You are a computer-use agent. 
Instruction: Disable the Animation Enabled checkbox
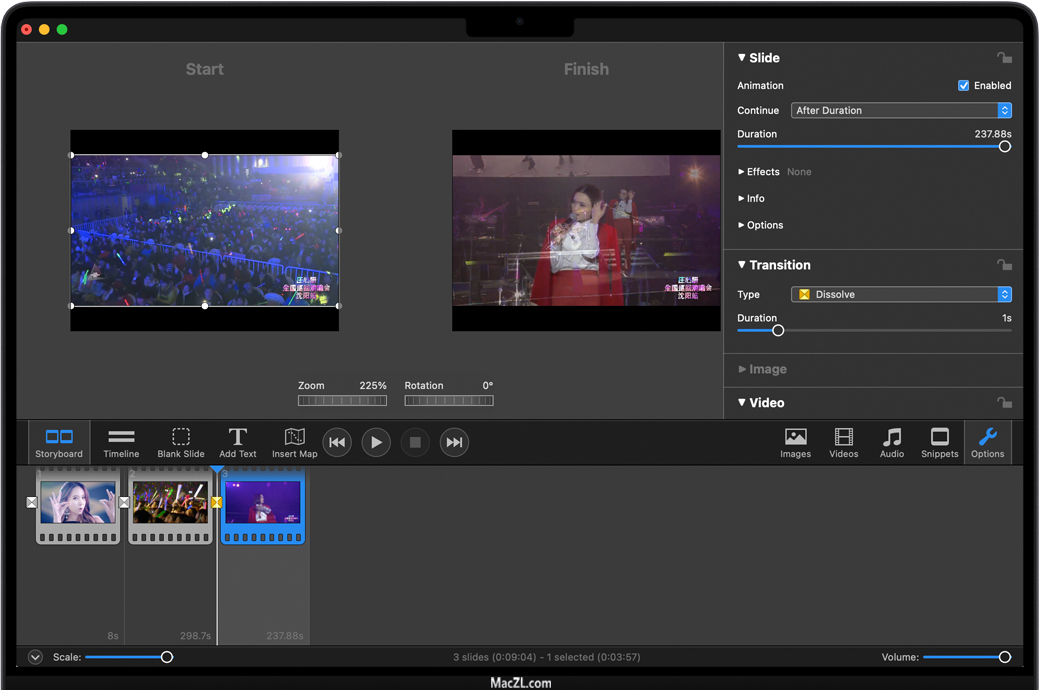(x=964, y=86)
